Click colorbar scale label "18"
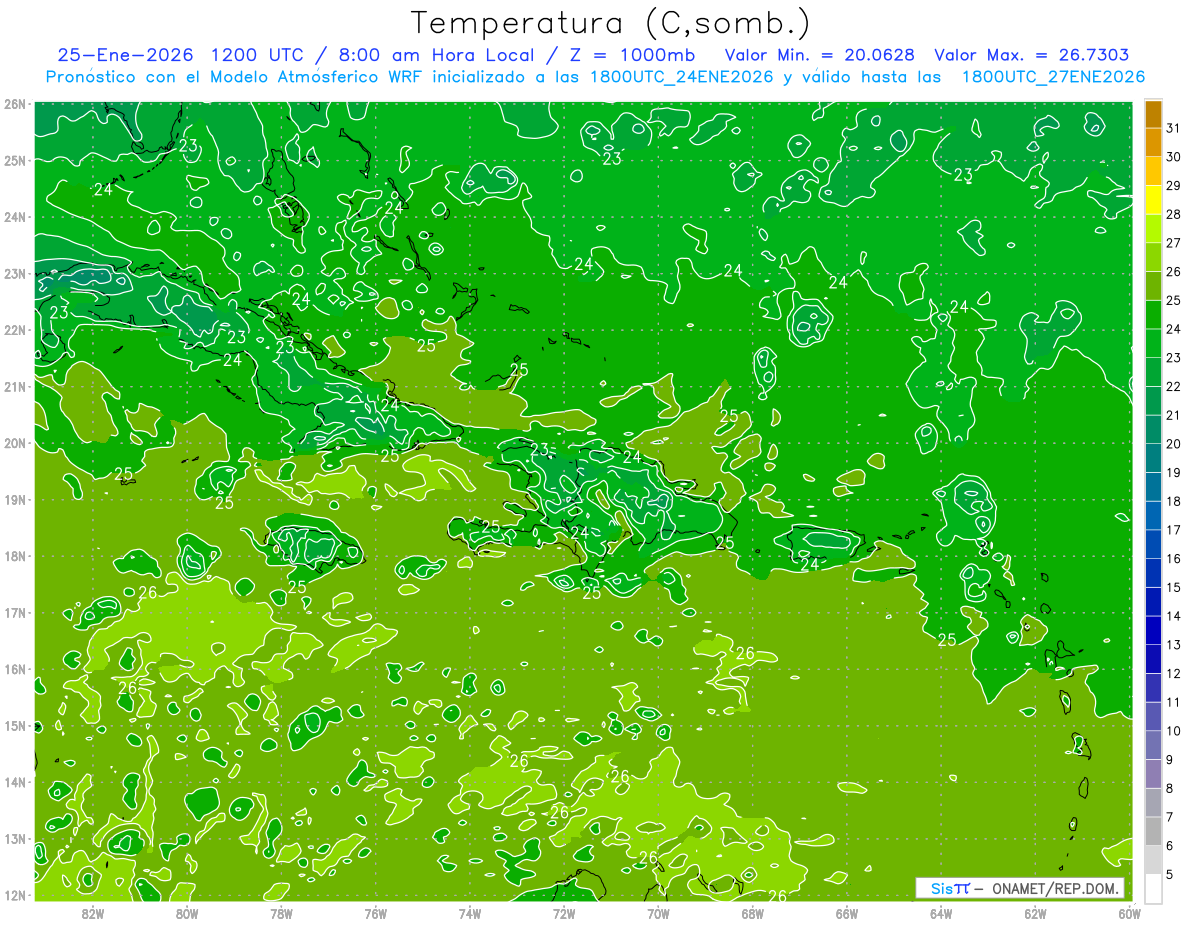The image size is (1200, 927). coord(1173,501)
